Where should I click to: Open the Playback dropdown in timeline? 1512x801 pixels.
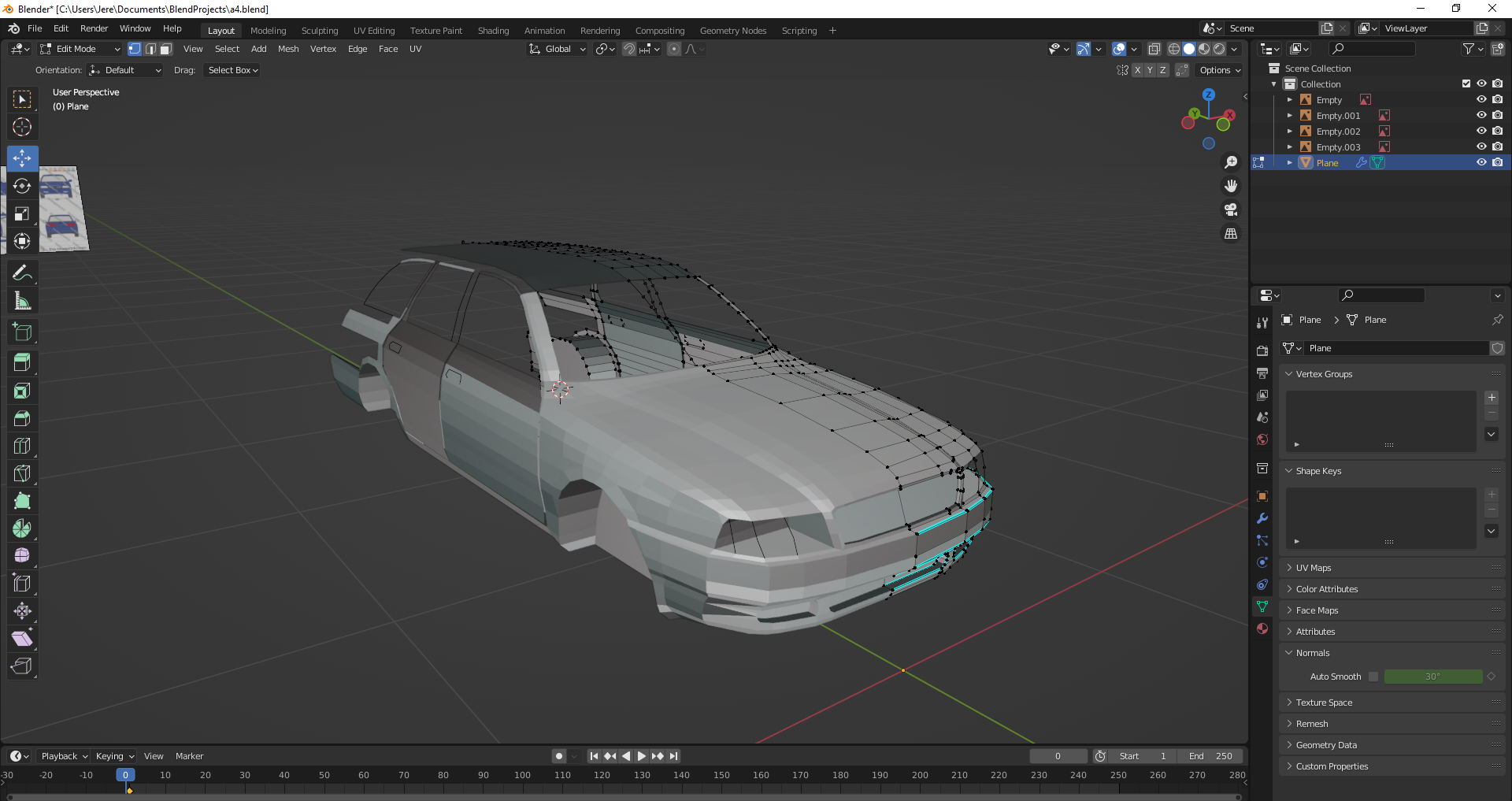(65, 756)
